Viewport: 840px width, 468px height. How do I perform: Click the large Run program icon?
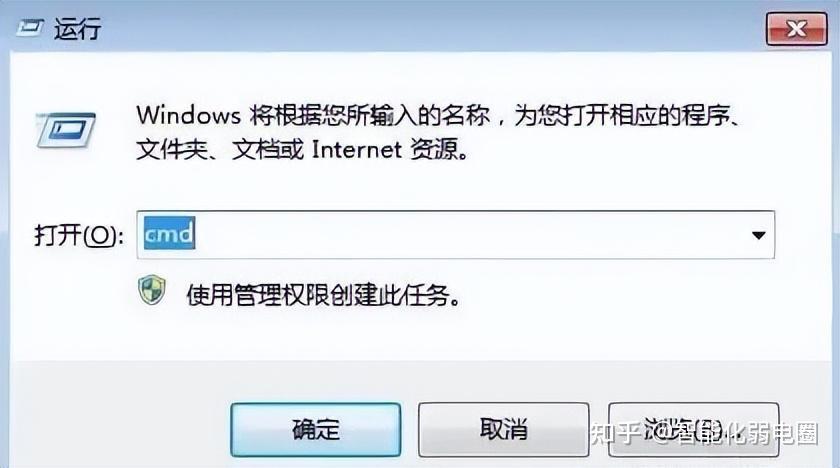[65, 130]
